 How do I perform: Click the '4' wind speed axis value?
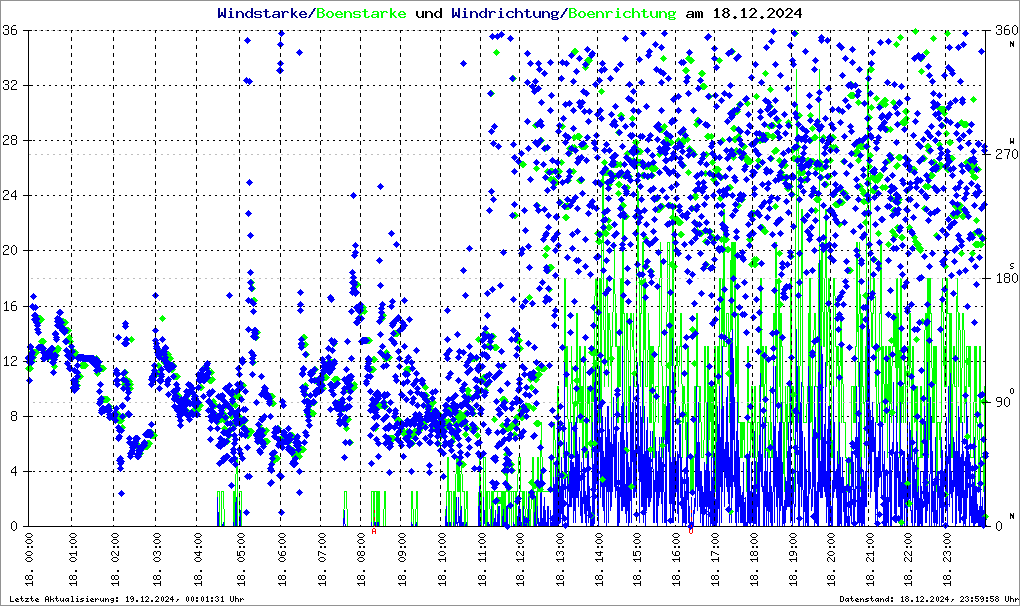[16, 471]
